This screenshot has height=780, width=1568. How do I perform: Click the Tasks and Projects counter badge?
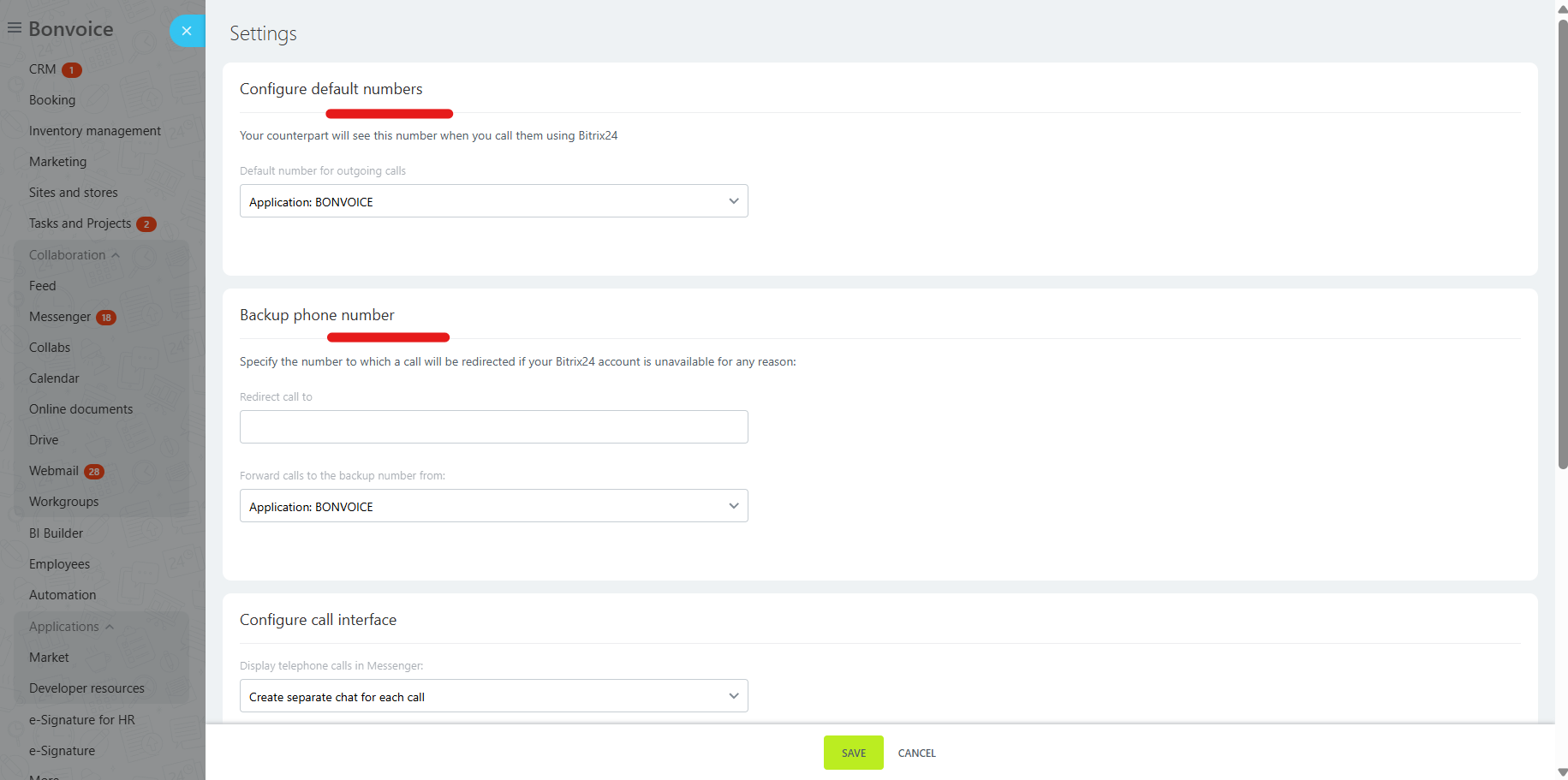point(146,224)
